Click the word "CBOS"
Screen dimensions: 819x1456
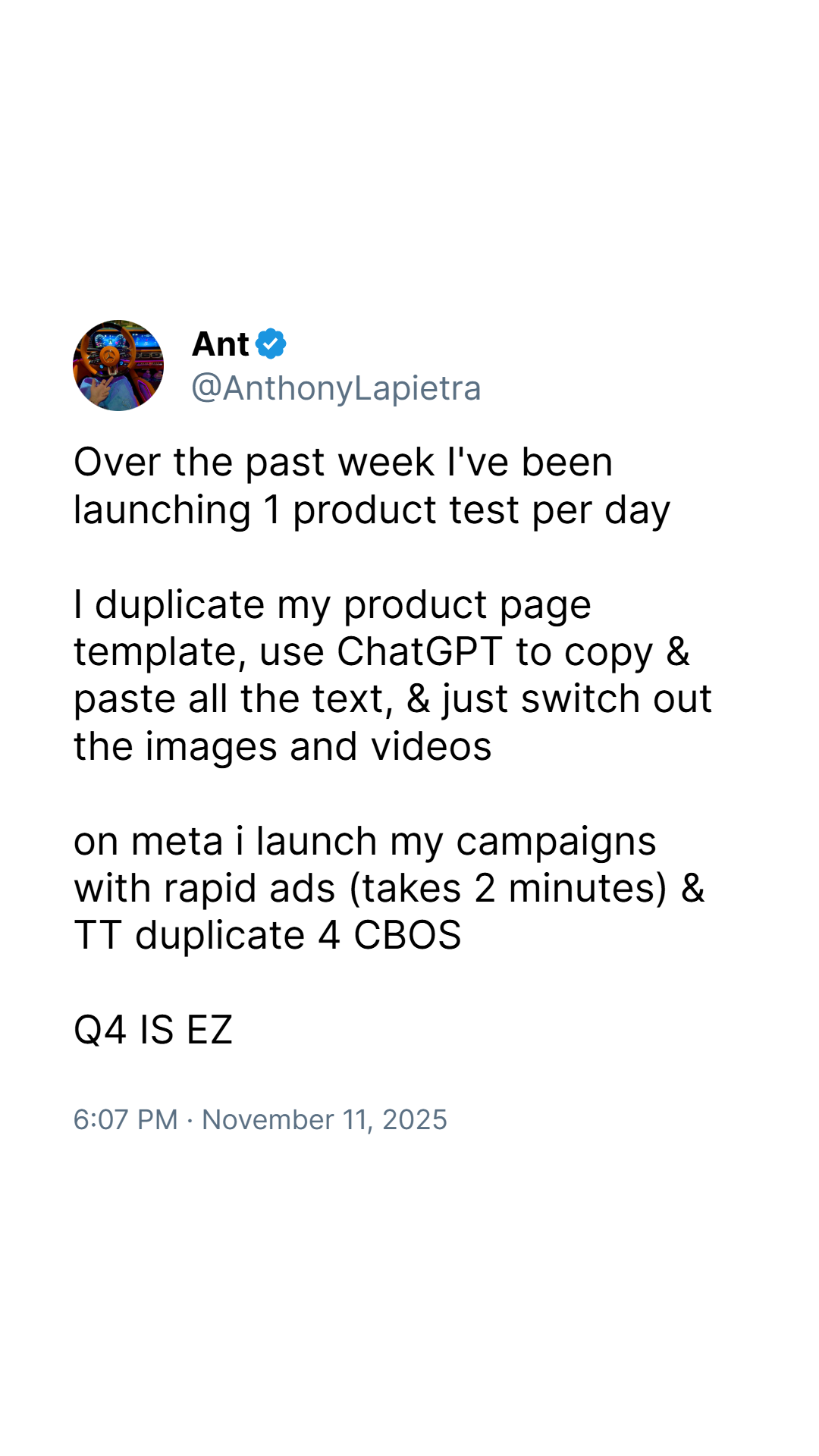click(407, 936)
